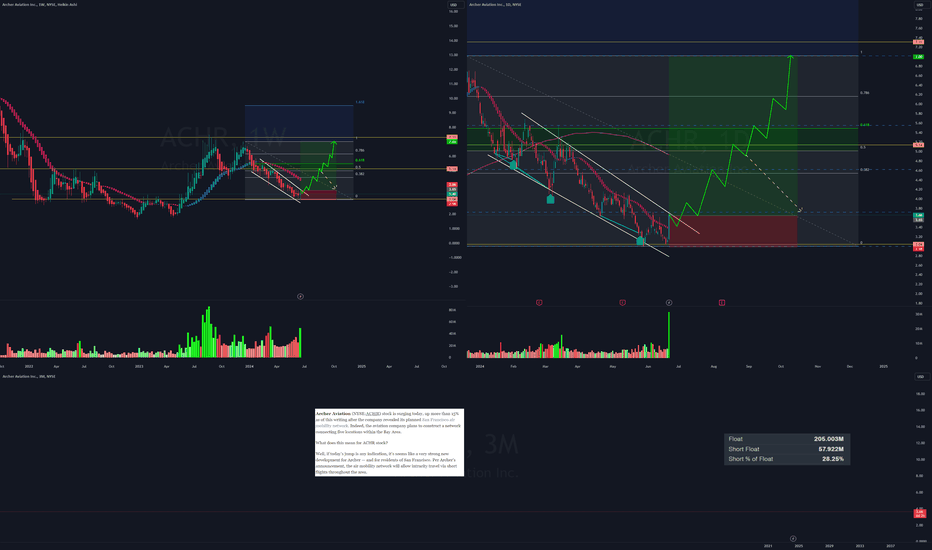Open the earnings marker near March on 1D chart
932x550 pixels.
pyautogui.click(x=539, y=303)
